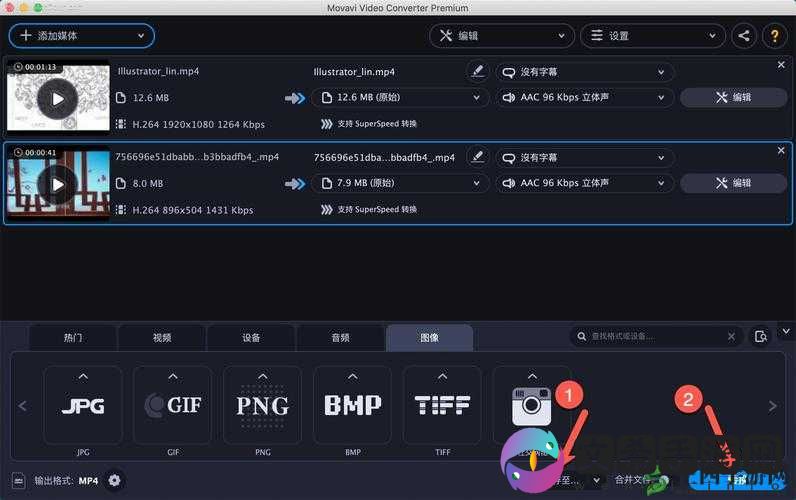Switch to the 设备 tab
The width and height of the screenshot is (796, 500).
[251, 338]
